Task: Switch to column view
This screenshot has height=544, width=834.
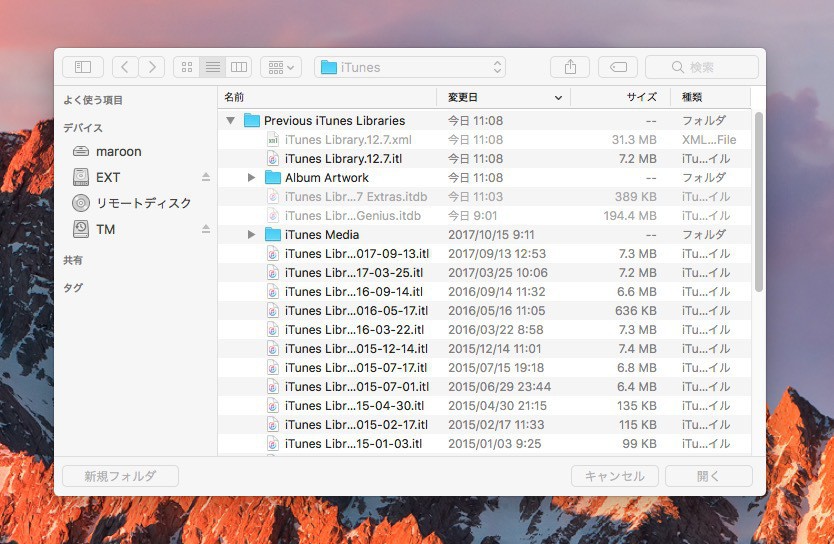Action: (x=239, y=67)
